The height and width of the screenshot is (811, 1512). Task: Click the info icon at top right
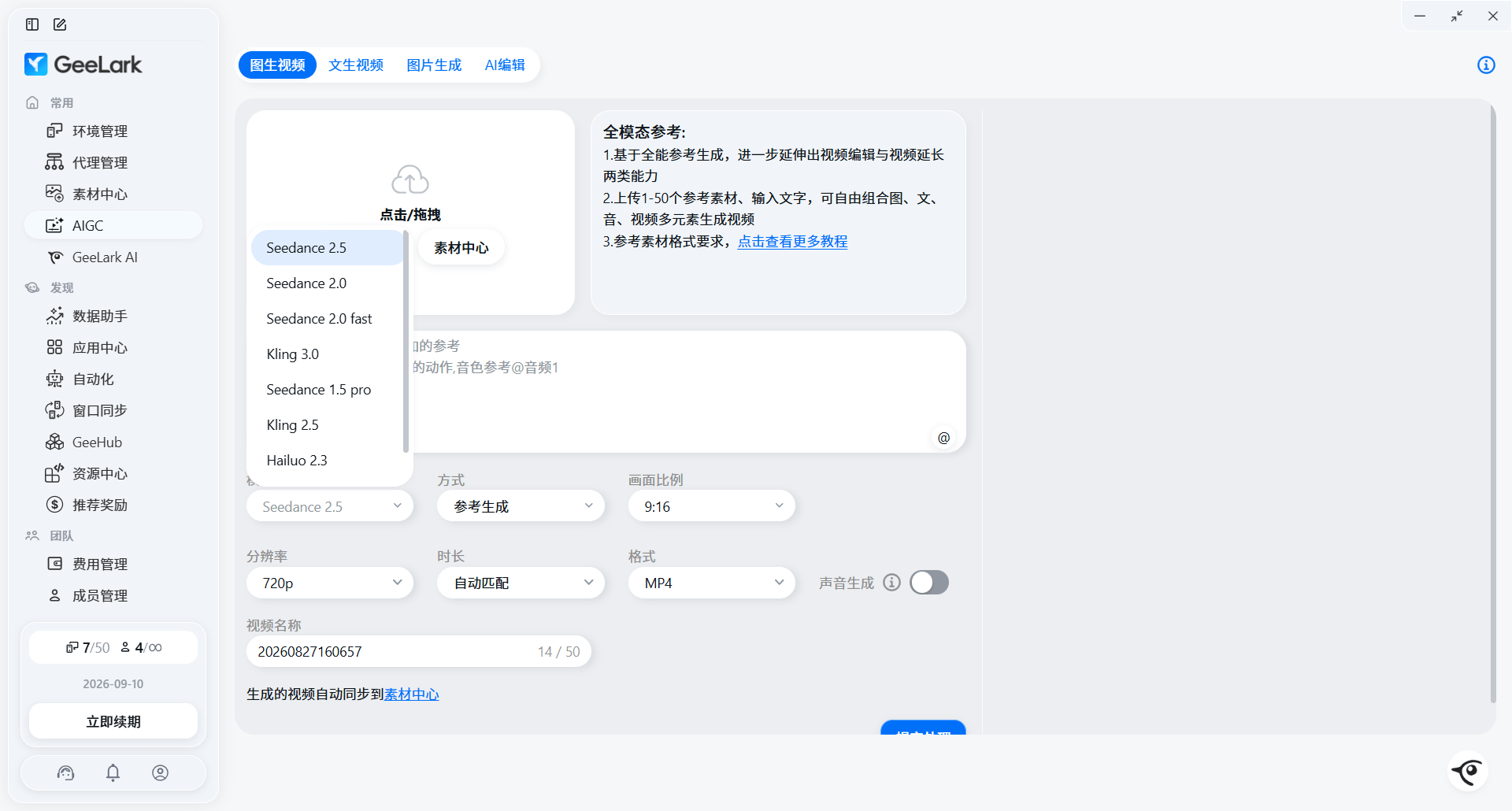1486,65
